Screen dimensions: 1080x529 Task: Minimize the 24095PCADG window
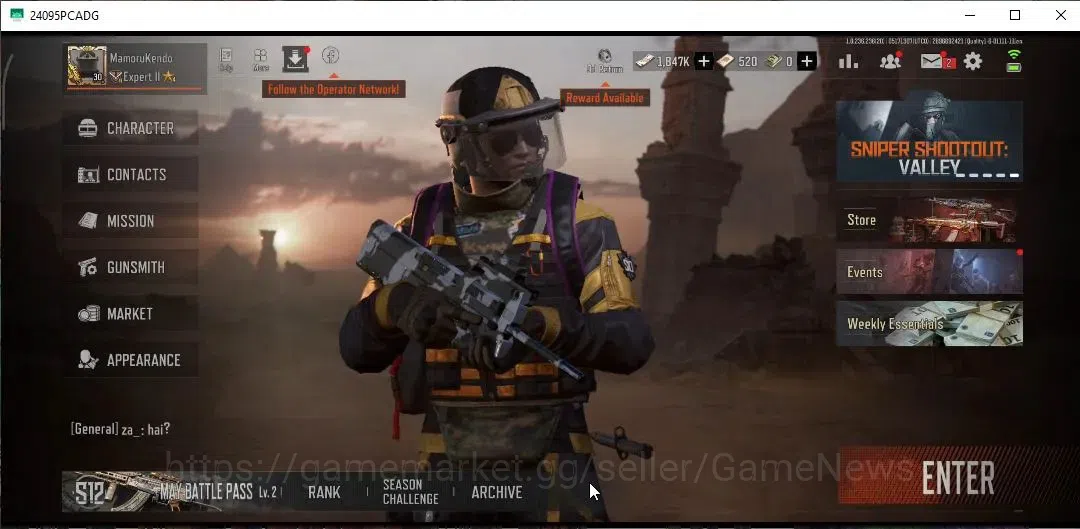[970, 15]
